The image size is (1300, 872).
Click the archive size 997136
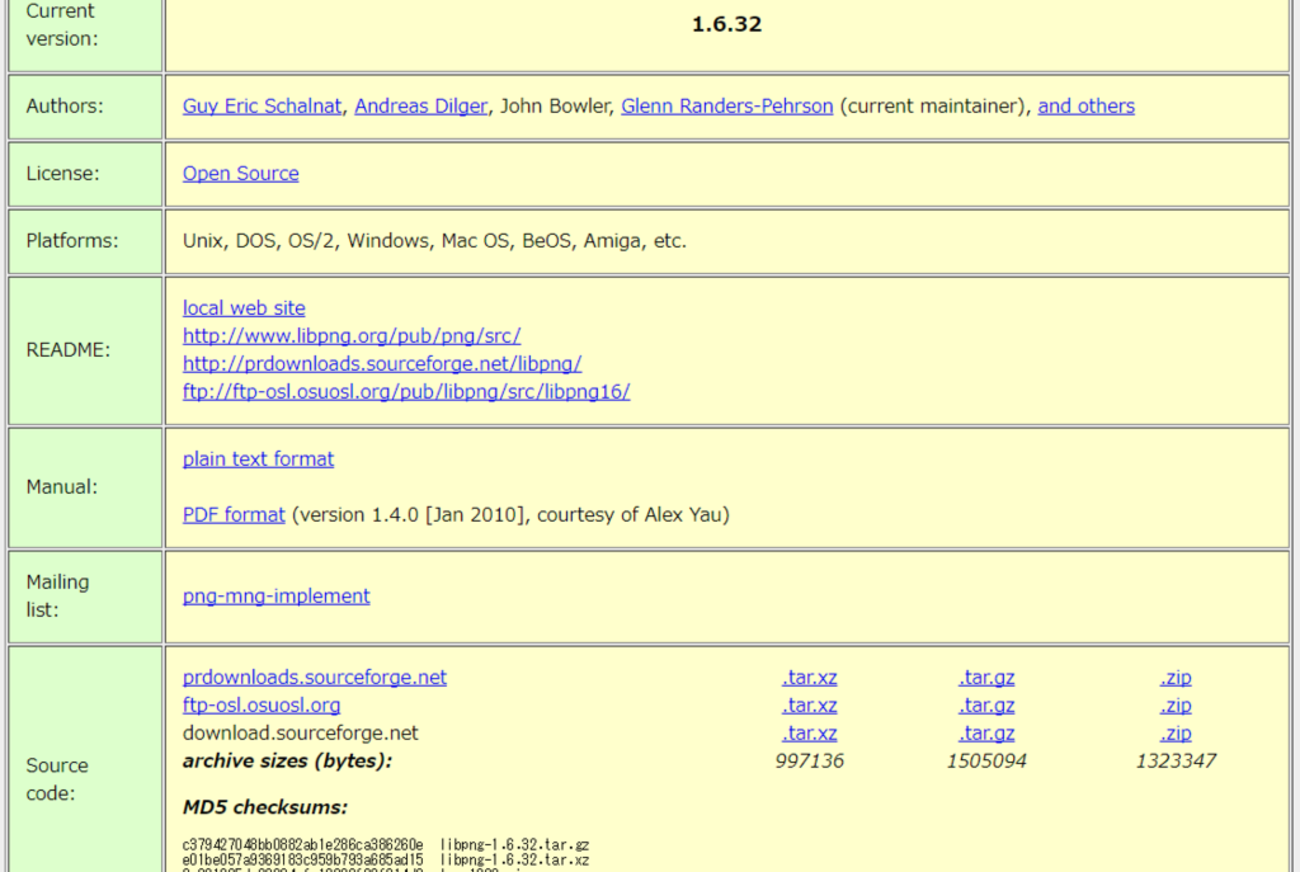coord(809,761)
